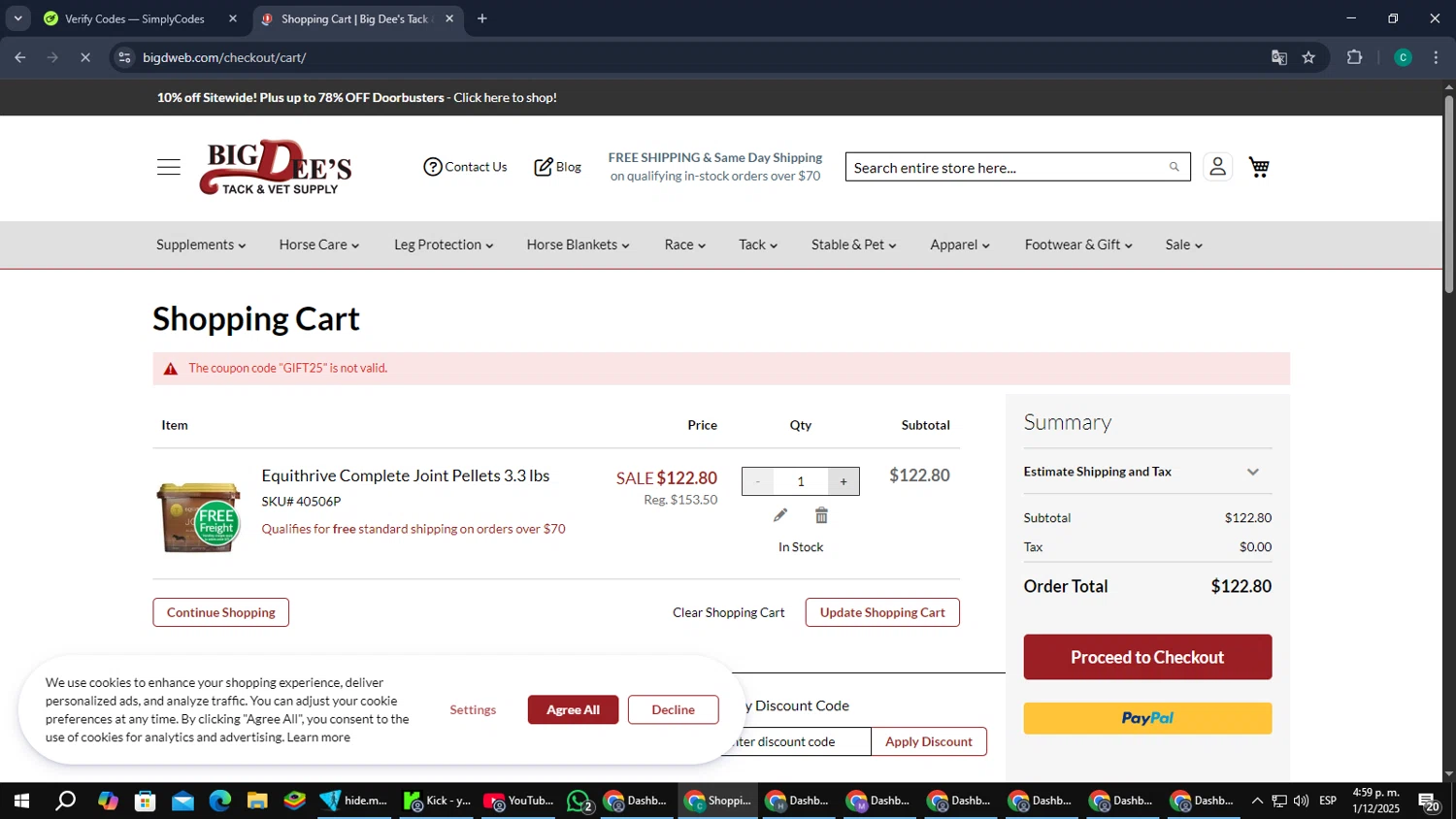The height and width of the screenshot is (819, 1456).
Task: Click the search magnifier icon
Action: click(1174, 167)
